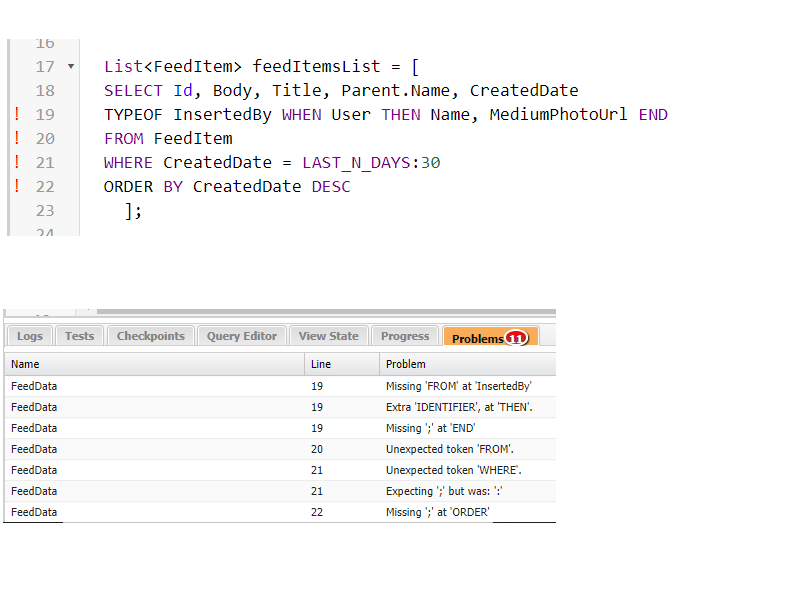Click the error marker on line 19
Image resolution: width=791 pixels, height=612 pixels.
[17, 114]
